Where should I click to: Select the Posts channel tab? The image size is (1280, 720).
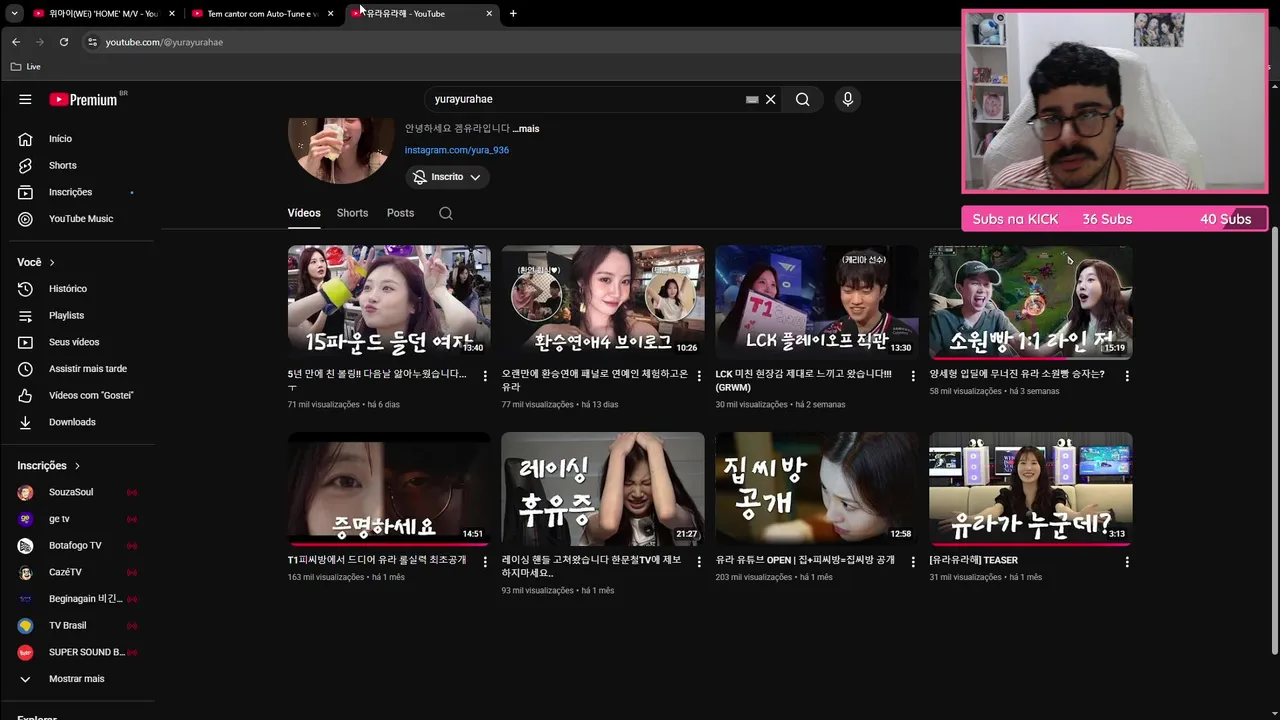tap(400, 213)
